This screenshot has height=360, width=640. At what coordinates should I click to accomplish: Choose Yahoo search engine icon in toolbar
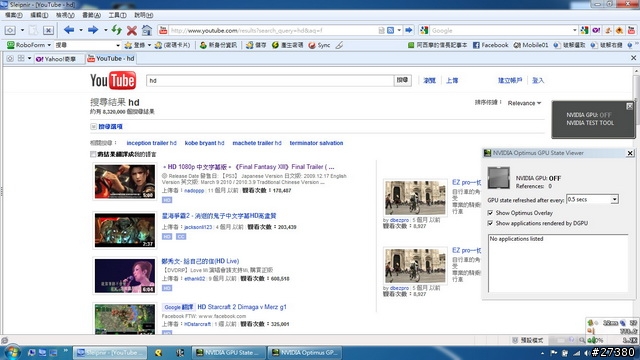point(596,30)
